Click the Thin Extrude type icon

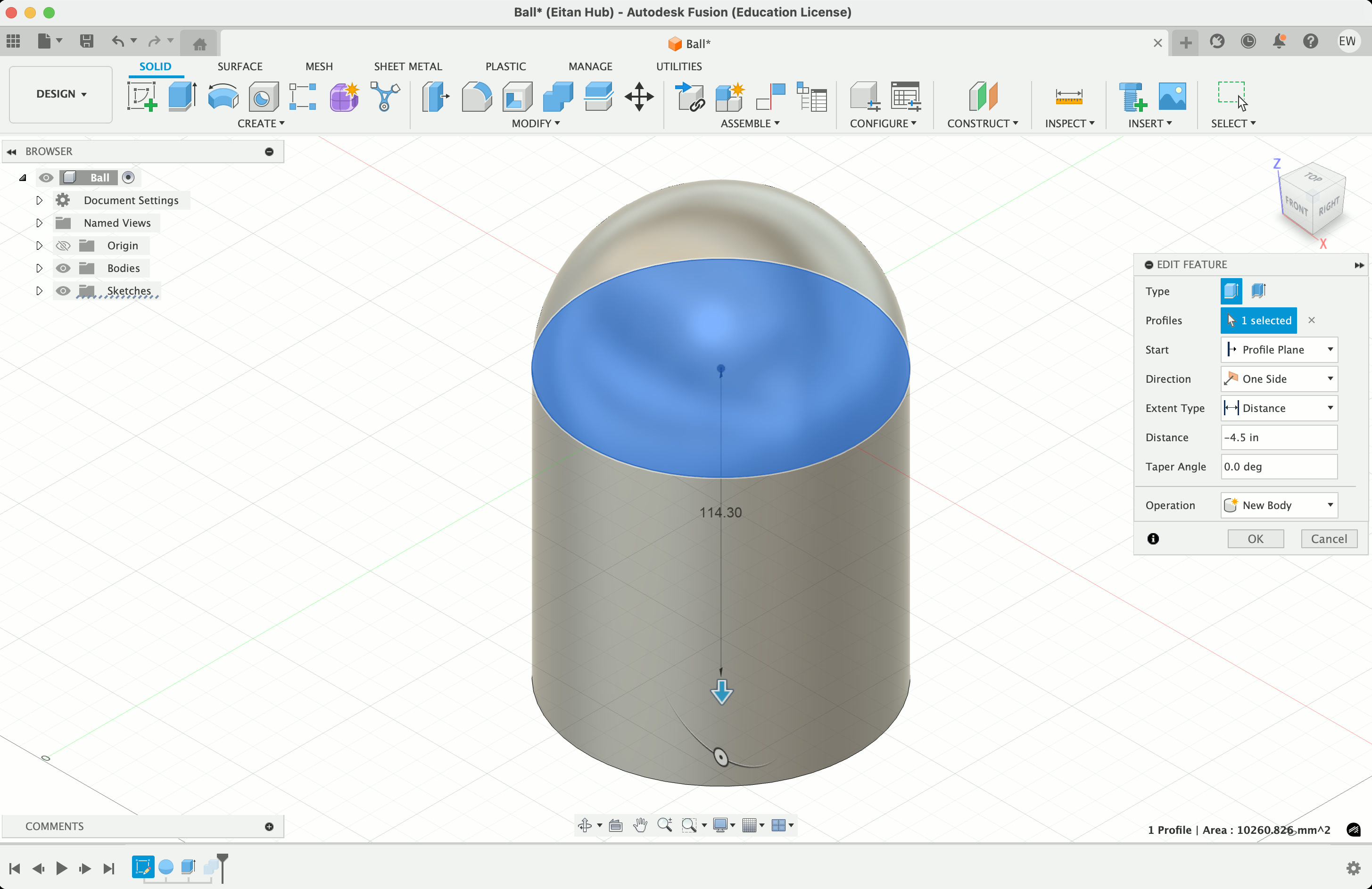(1258, 291)
